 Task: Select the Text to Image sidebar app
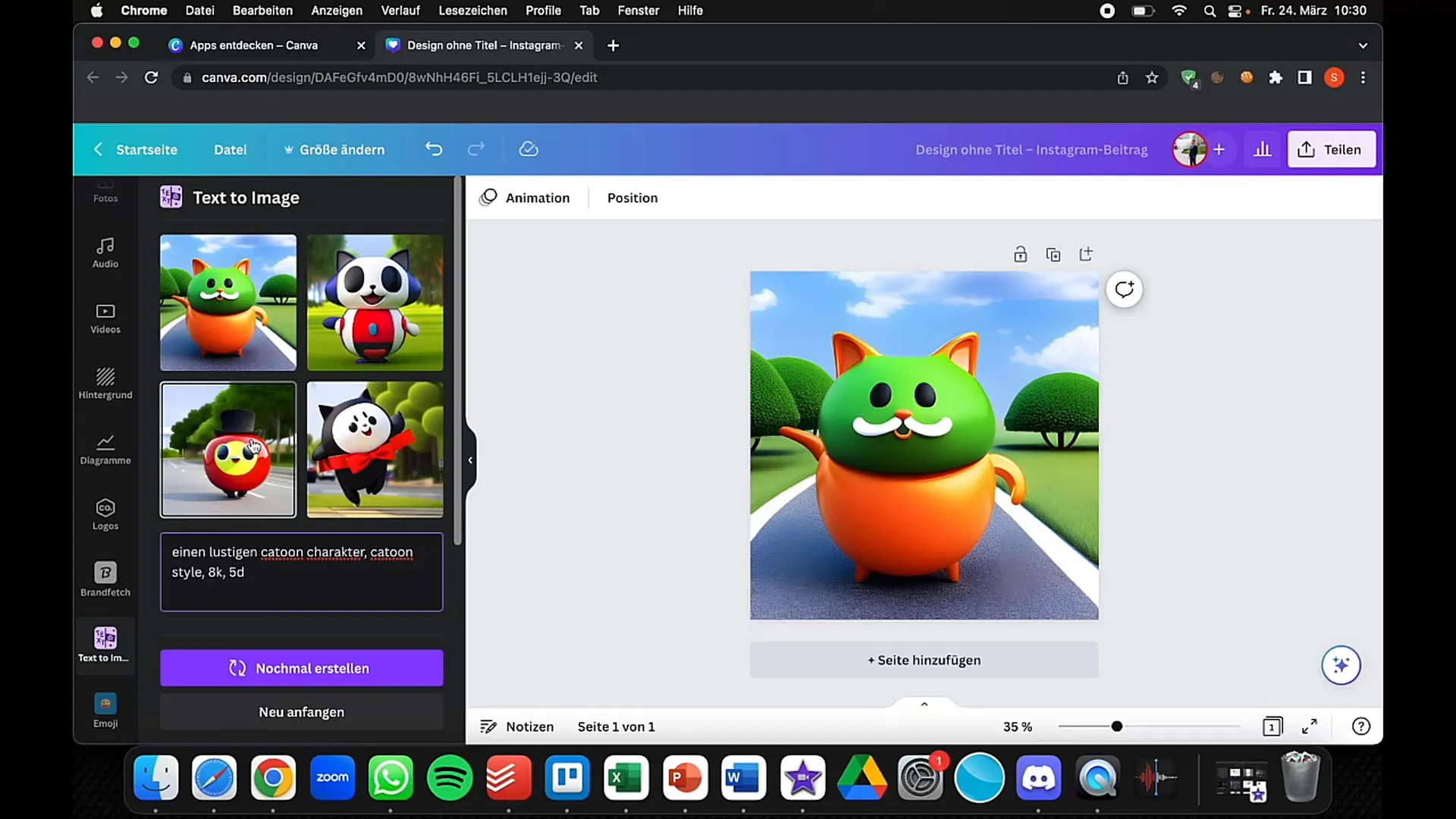[105, 645]
